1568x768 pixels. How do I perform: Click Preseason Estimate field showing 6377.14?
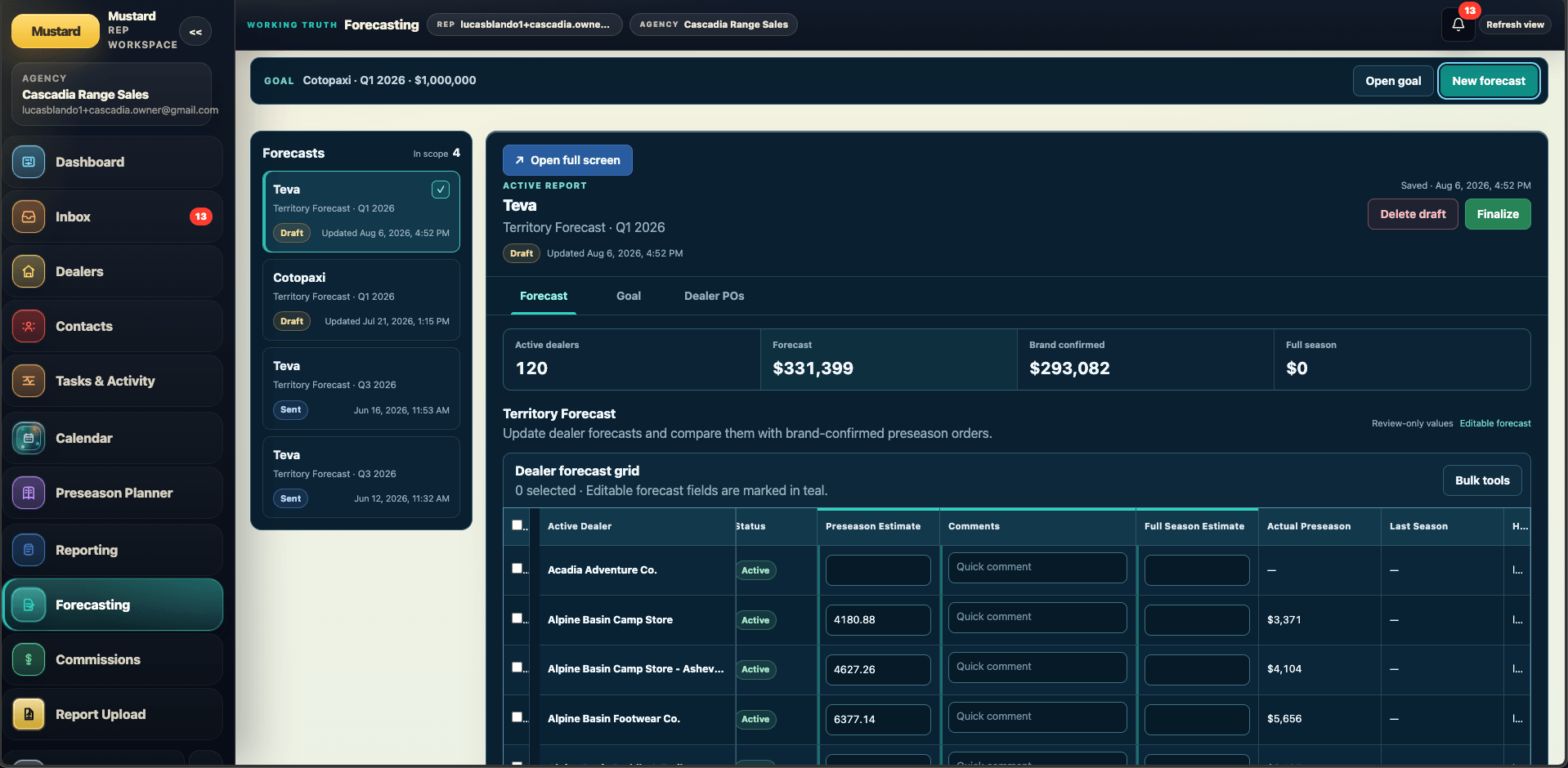(x=878, y=720)
